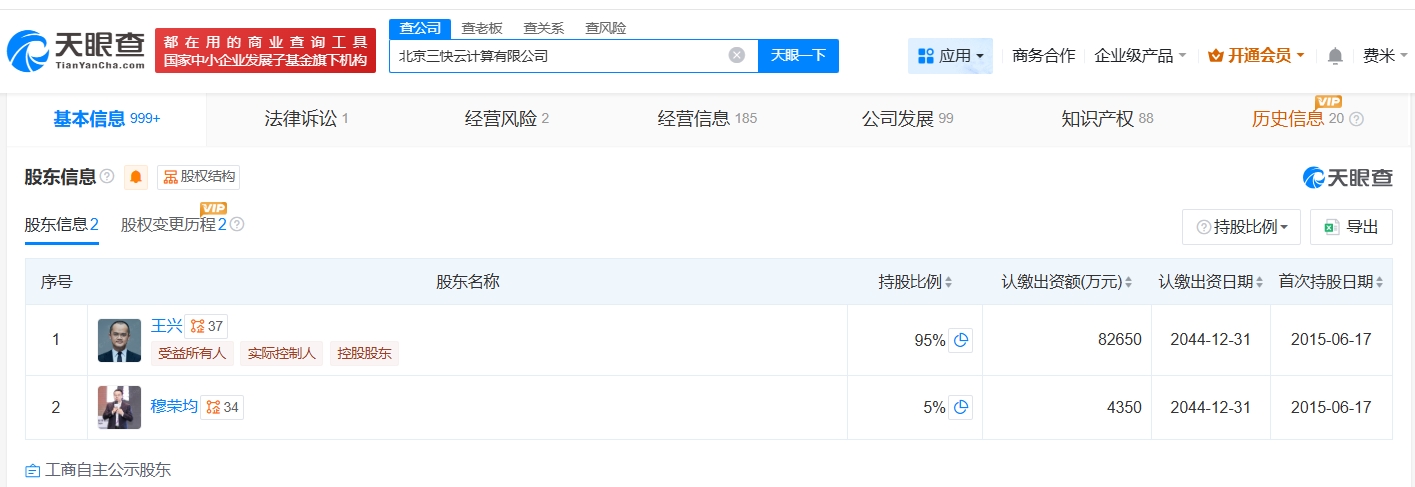Switch to the 法律诉讼 tab
Screen dimensions: 1415x487
click(x=306, y=119)
